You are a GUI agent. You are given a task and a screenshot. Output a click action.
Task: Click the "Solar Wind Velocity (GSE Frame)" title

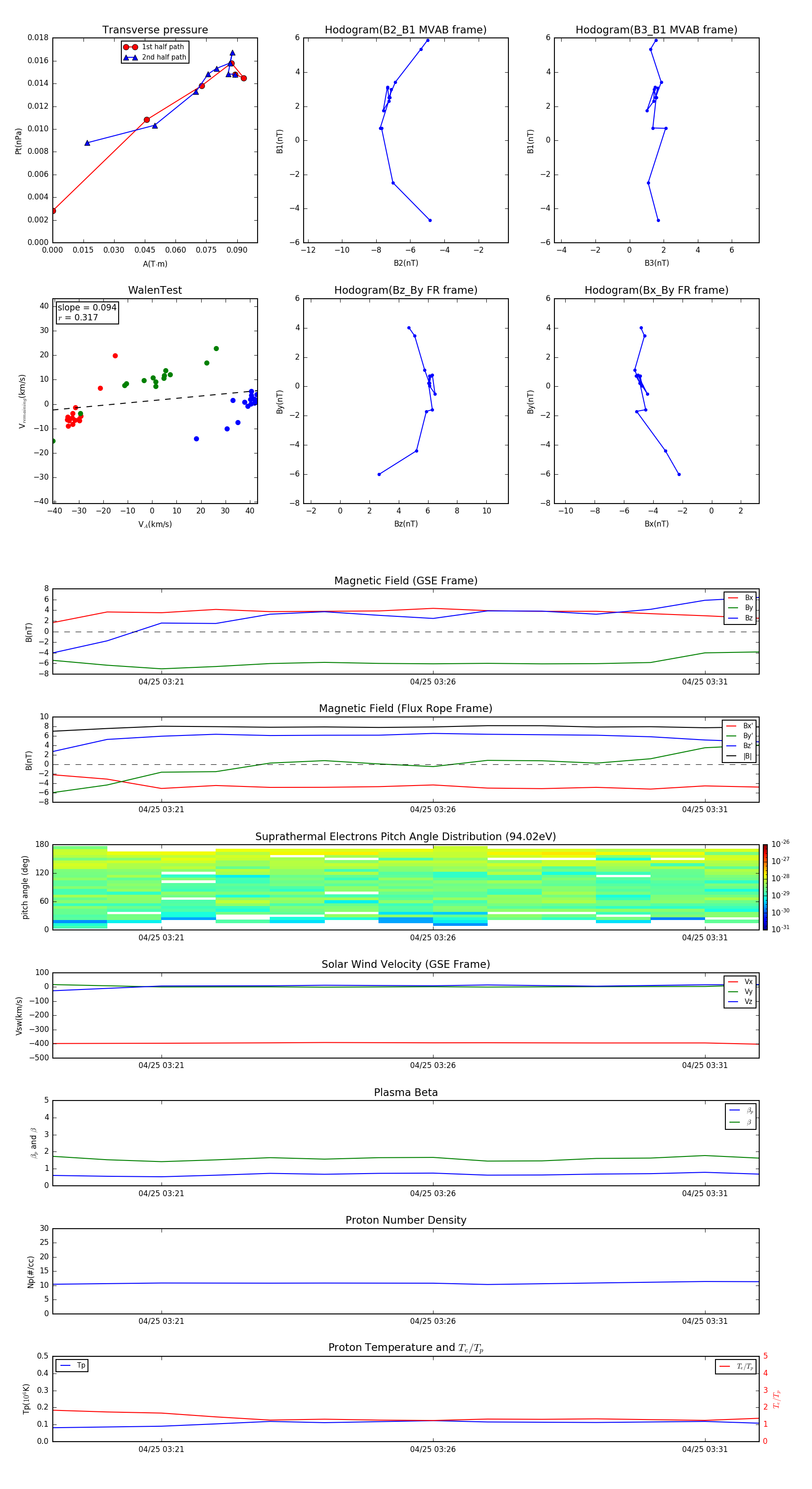406,964
